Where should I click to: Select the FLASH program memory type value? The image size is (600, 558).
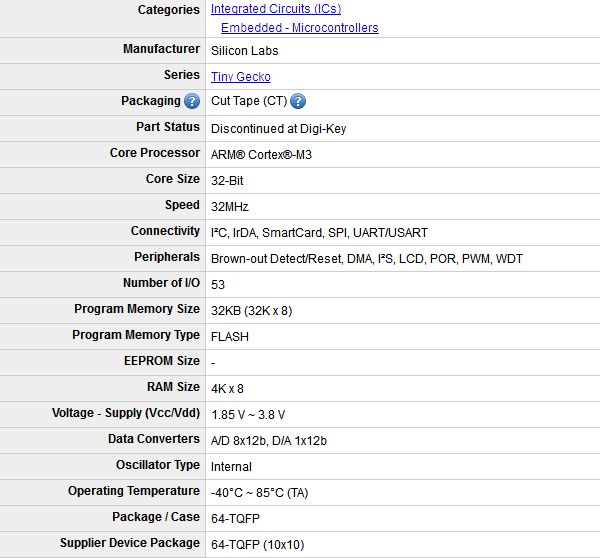(x=230, y=337)
